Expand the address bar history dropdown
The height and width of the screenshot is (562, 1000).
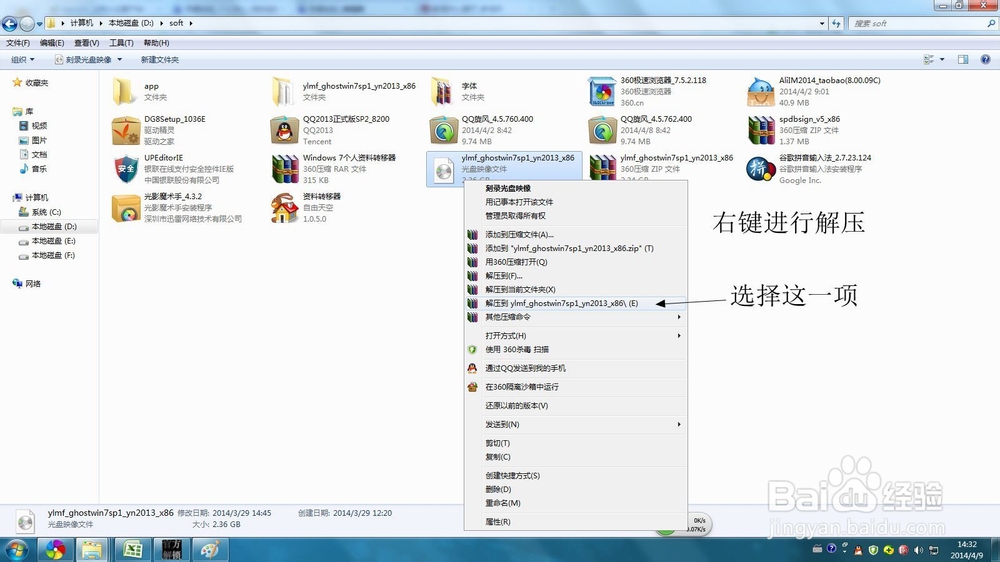point(821,23)
